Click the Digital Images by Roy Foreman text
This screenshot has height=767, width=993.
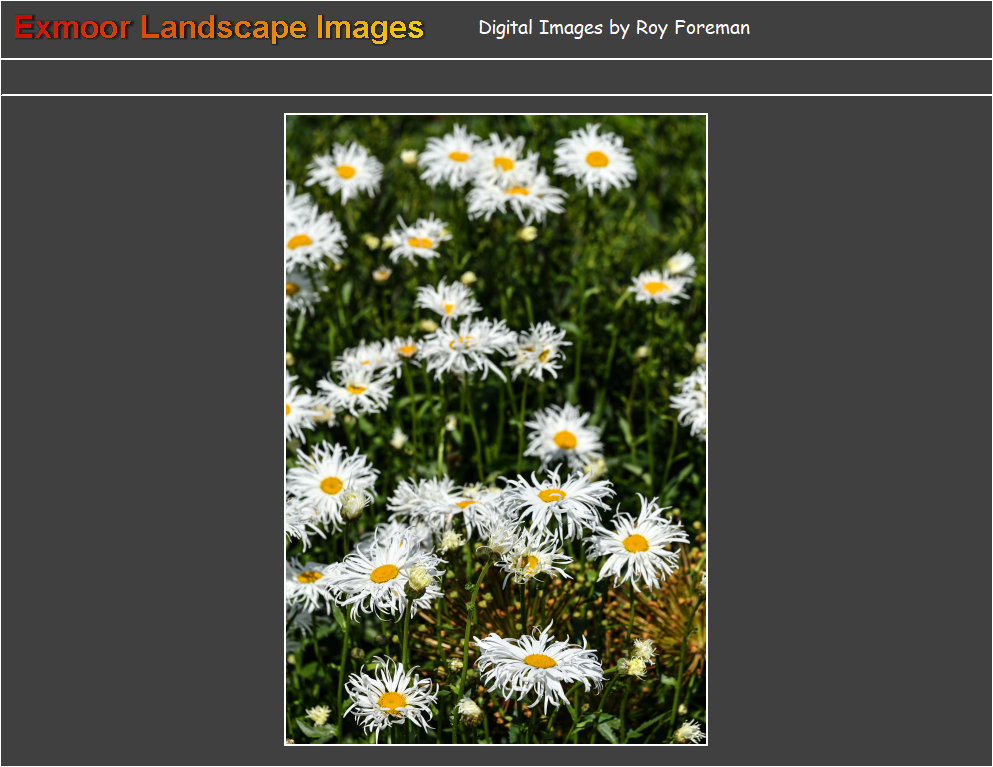click(613, 28)
